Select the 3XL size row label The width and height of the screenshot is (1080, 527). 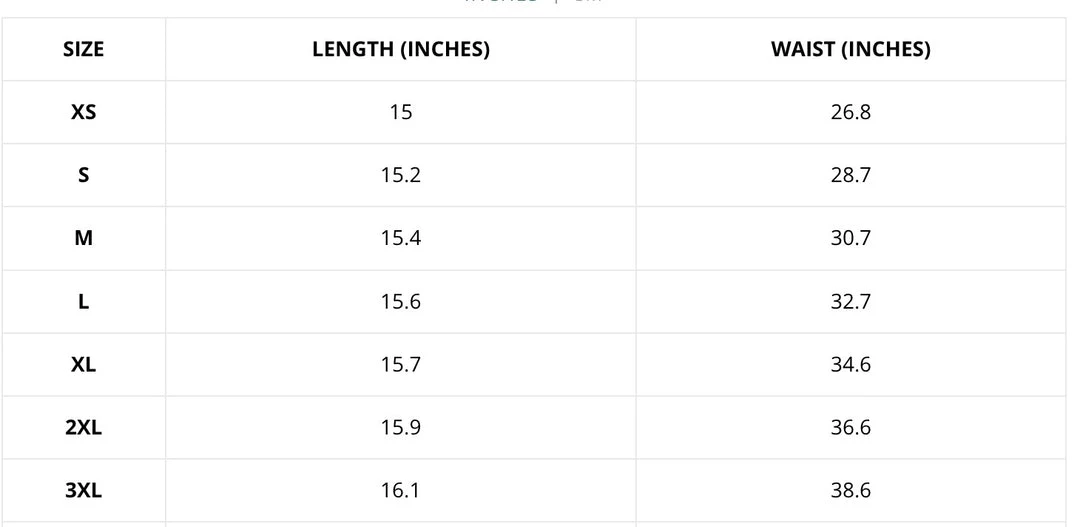[x=83, y=490]
